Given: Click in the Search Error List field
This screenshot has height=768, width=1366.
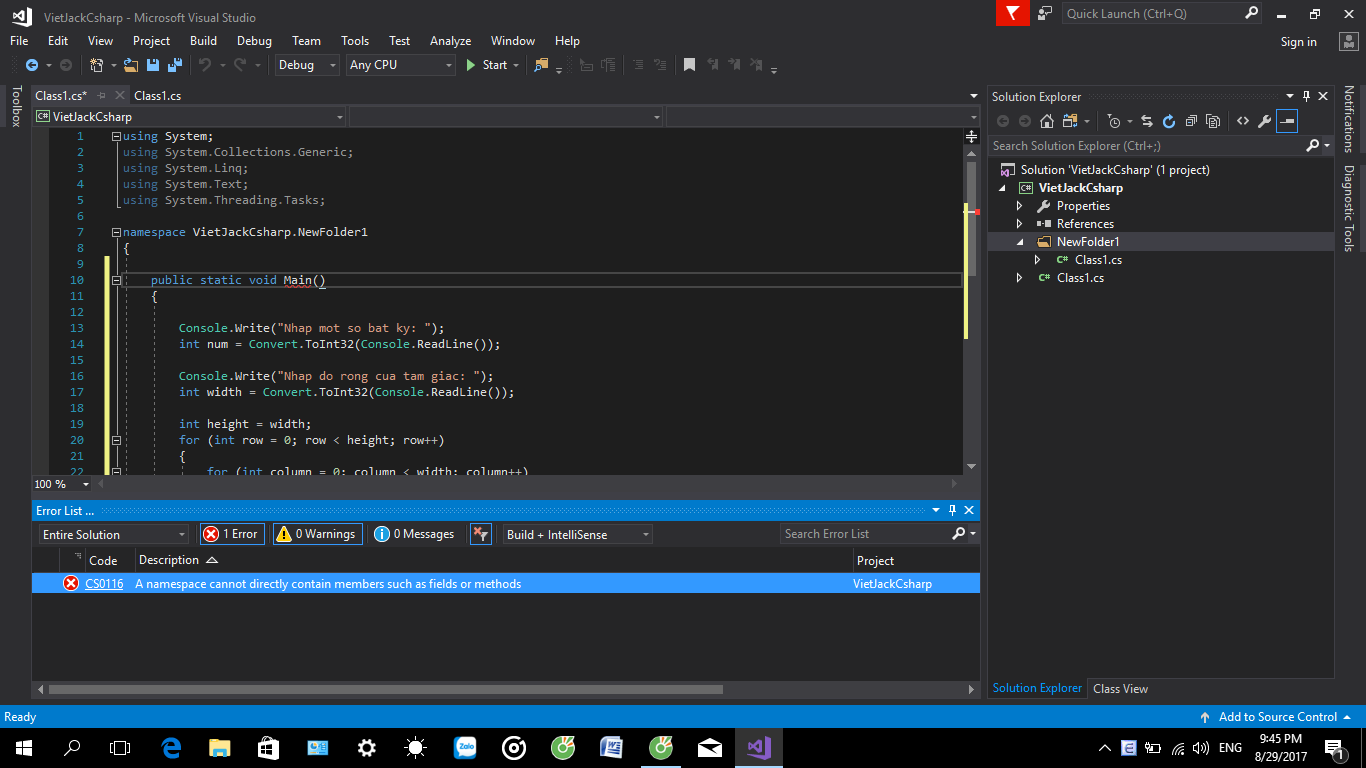Looking at the screenshot, I should [865, 534].
